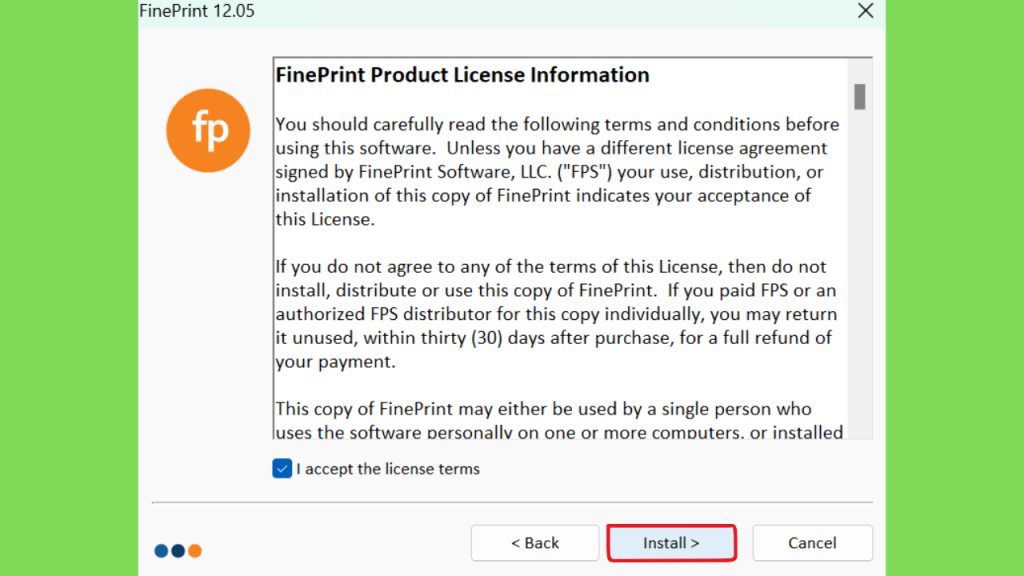Click the dark navy progress dot
Viewport: 1024px width, 576px height.
[x=178, y=551]
